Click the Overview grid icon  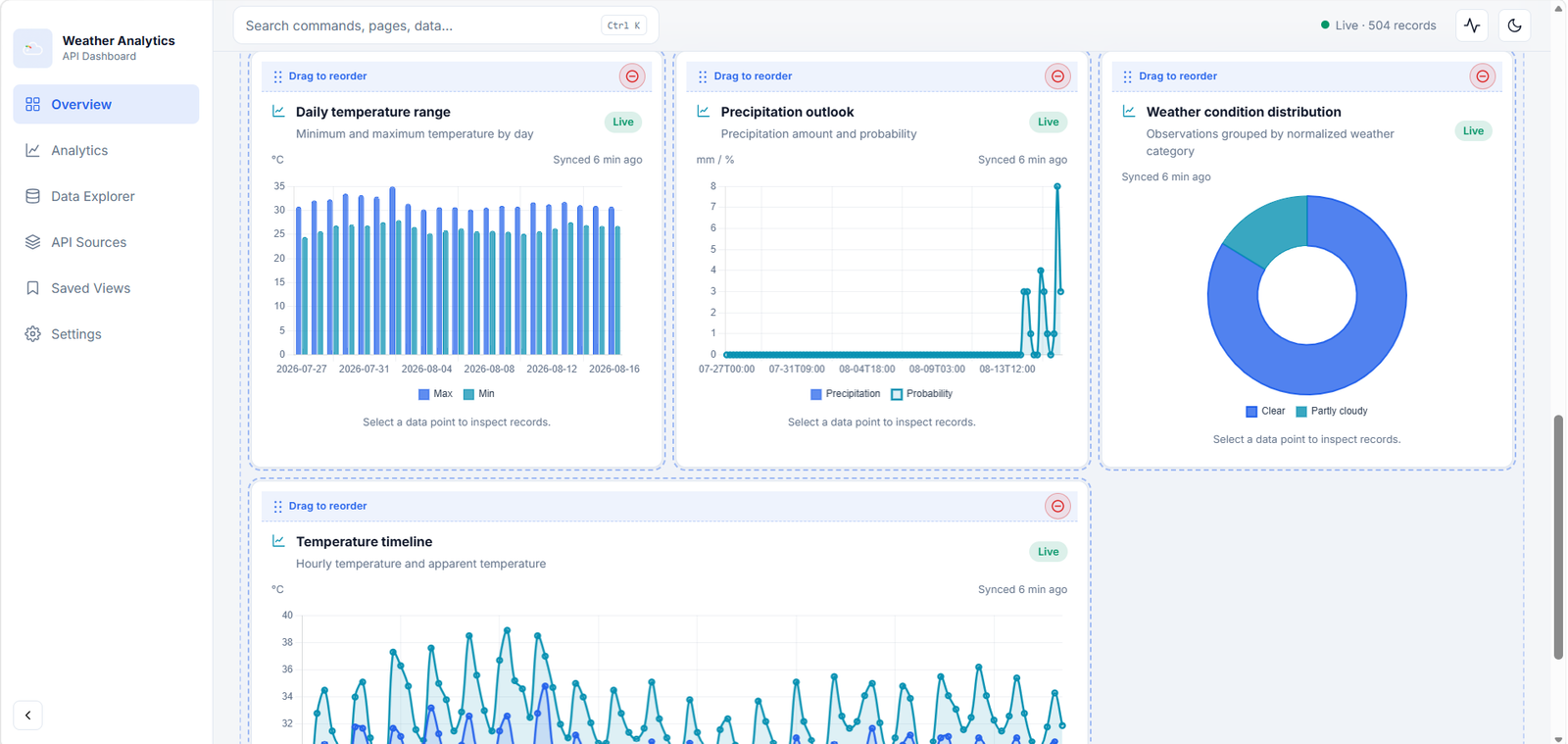pyautogui.click(x=32, y=104)
